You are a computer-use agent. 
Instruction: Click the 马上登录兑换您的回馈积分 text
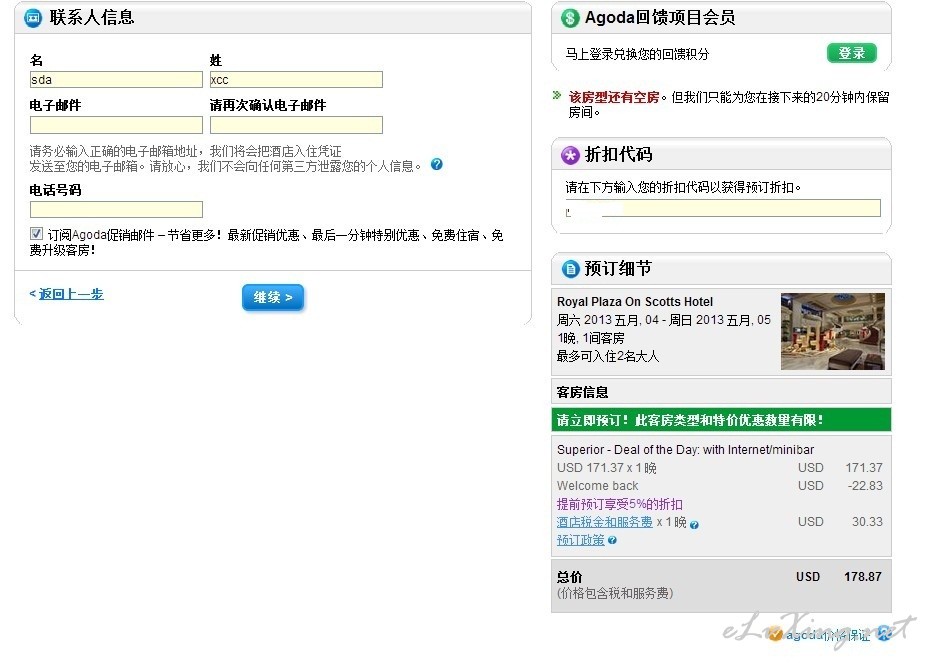(x=637, y=54)
